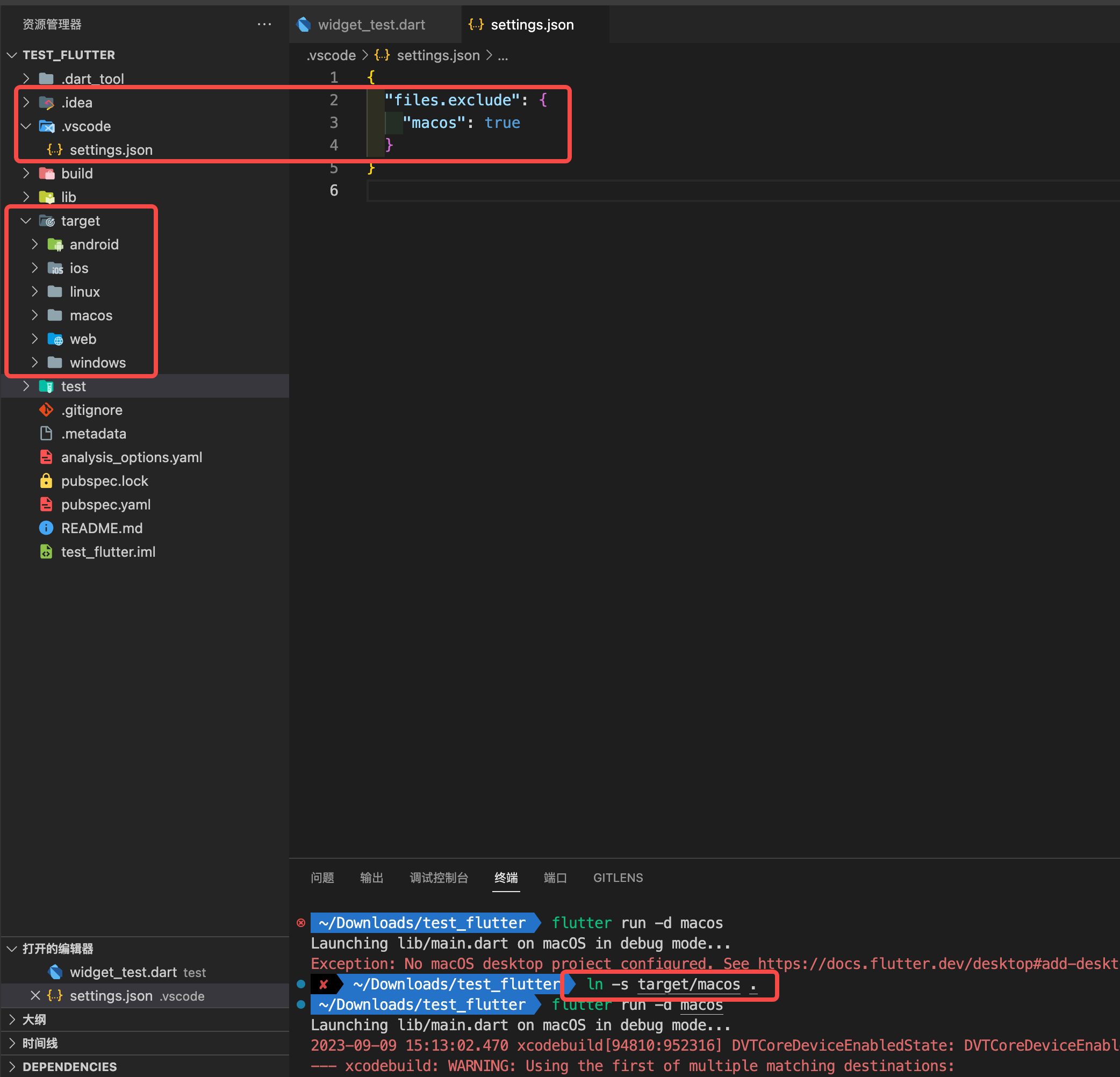
Task: Collapse the target folder
Action: tap(26, 220)
